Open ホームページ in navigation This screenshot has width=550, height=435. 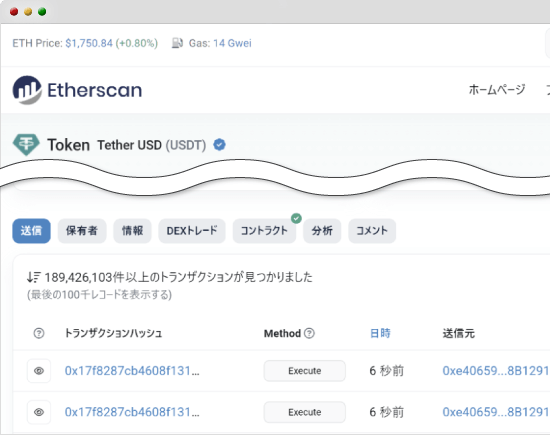click(497, 90)
